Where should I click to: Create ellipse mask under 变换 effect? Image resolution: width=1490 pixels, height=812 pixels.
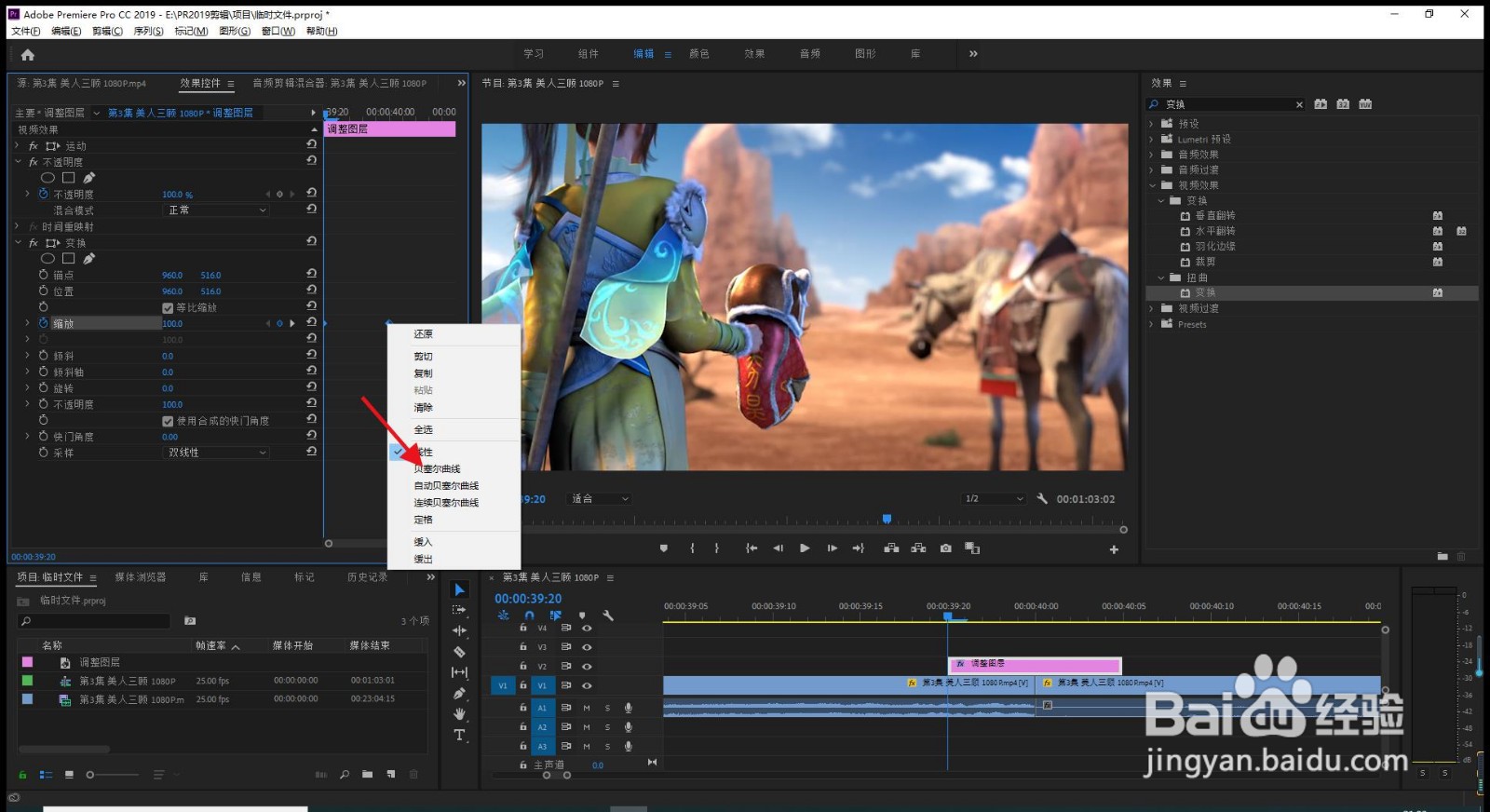[47, 259]
